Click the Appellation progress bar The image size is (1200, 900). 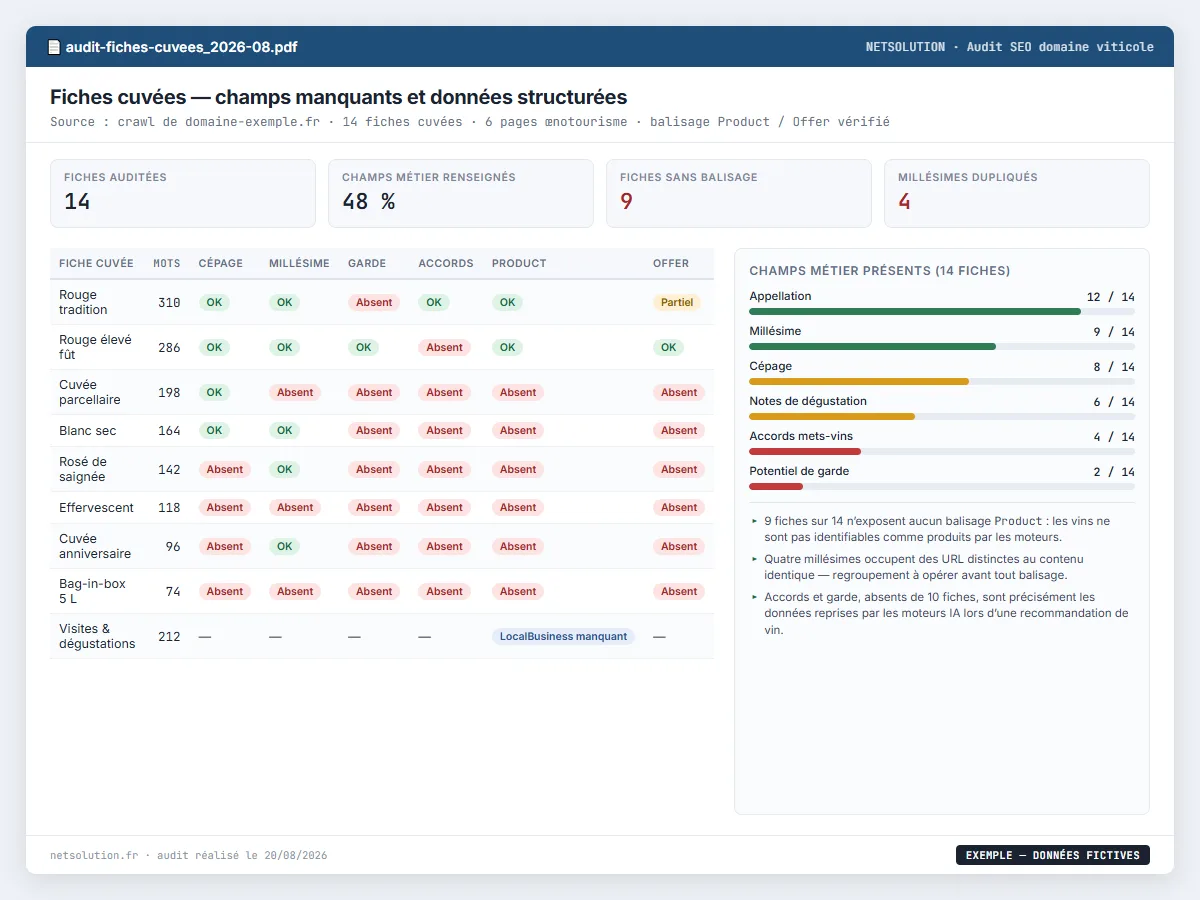click(x=942, y=311)
